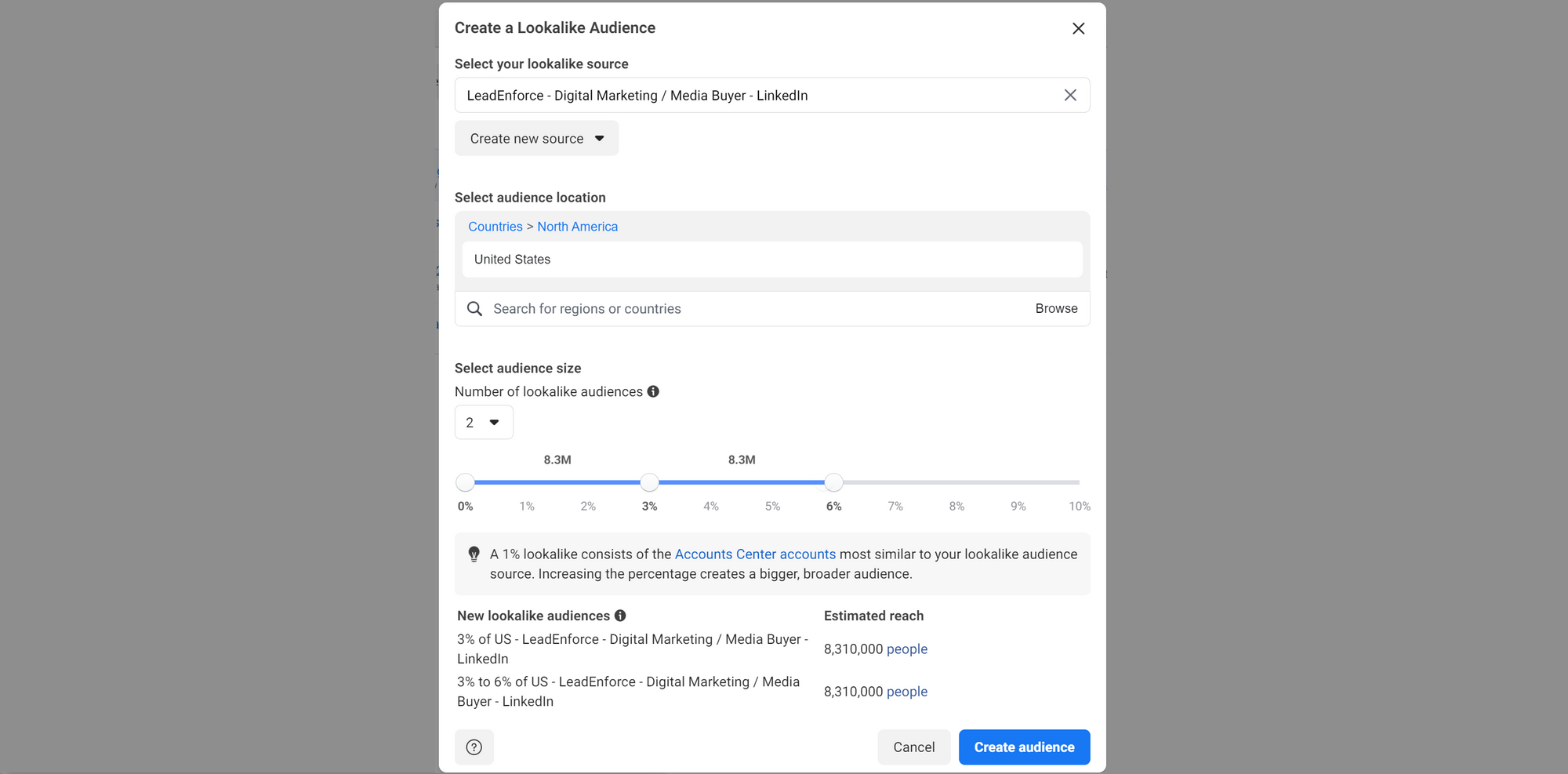This screenshot has width=1568, height=774.
Task: Click people link for 3% to 6% audience
Action: [x=907, y=692]
